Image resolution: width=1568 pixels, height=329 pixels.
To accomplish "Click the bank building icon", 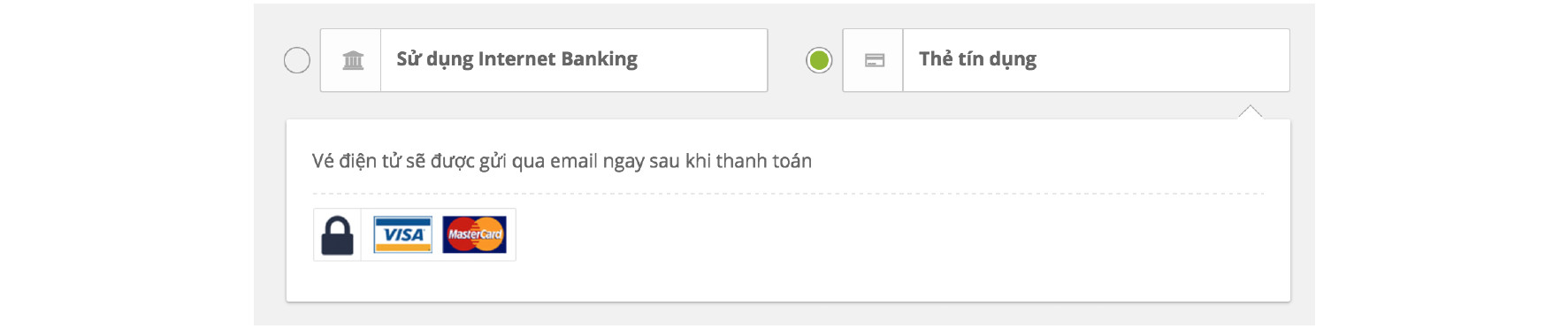I will pyautogui.click(x=353, y=60).
